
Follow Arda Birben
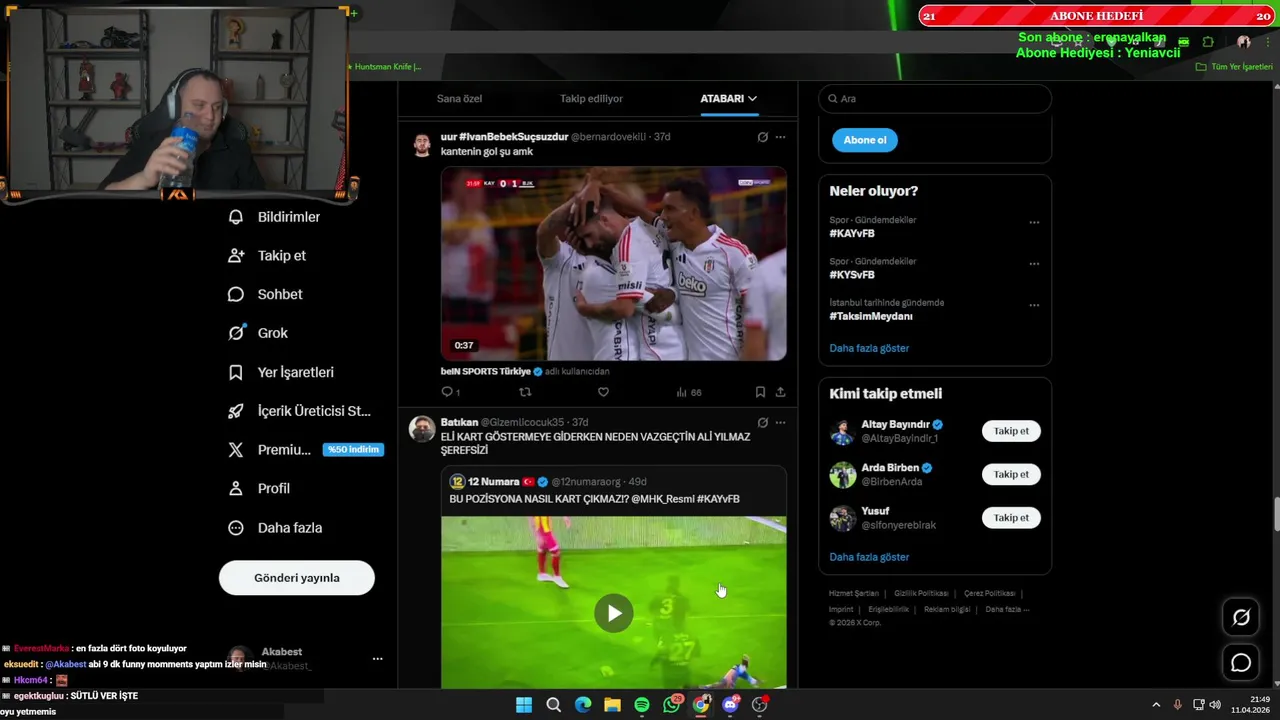tap(1011, 474)
